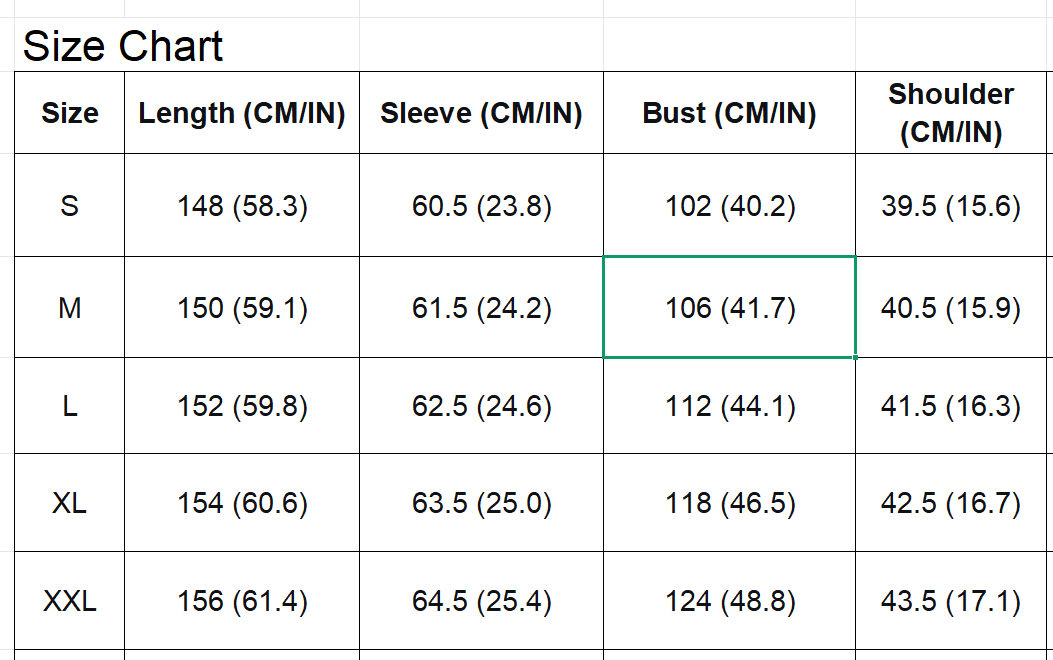
Task: Select the Sleeve (CM/IN) header cell
Action: 481,114
